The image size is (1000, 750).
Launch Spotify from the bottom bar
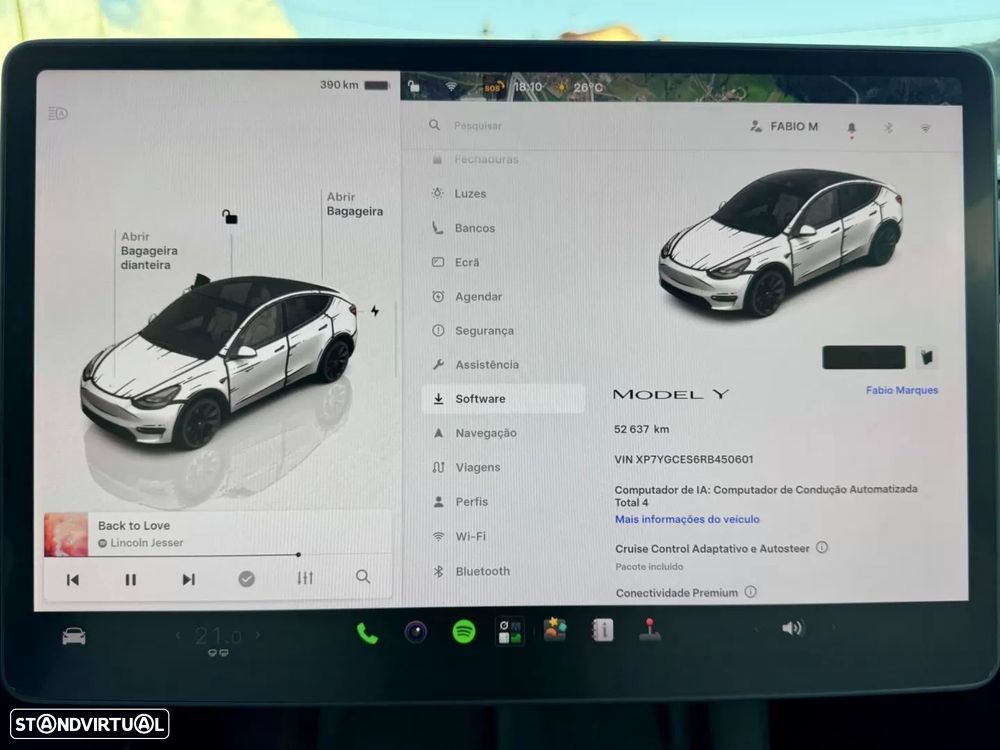point(464,632)
